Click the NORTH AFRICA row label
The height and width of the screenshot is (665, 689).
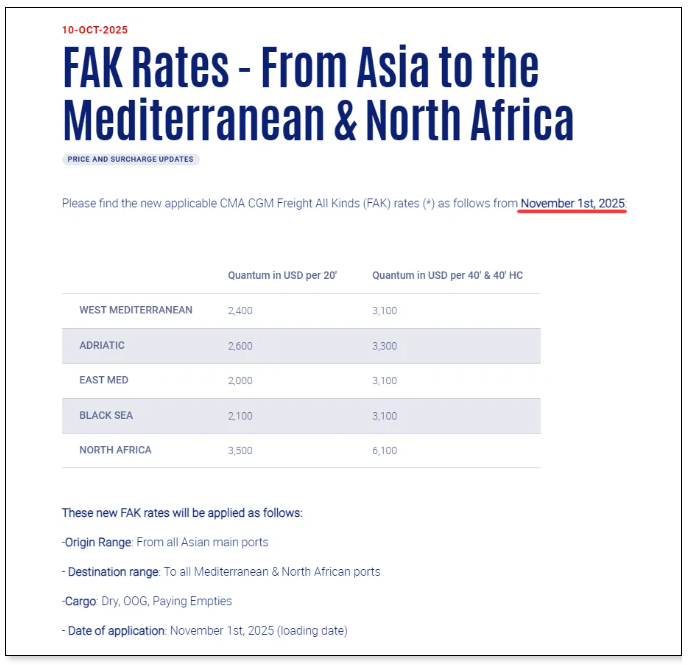point(116,451)
